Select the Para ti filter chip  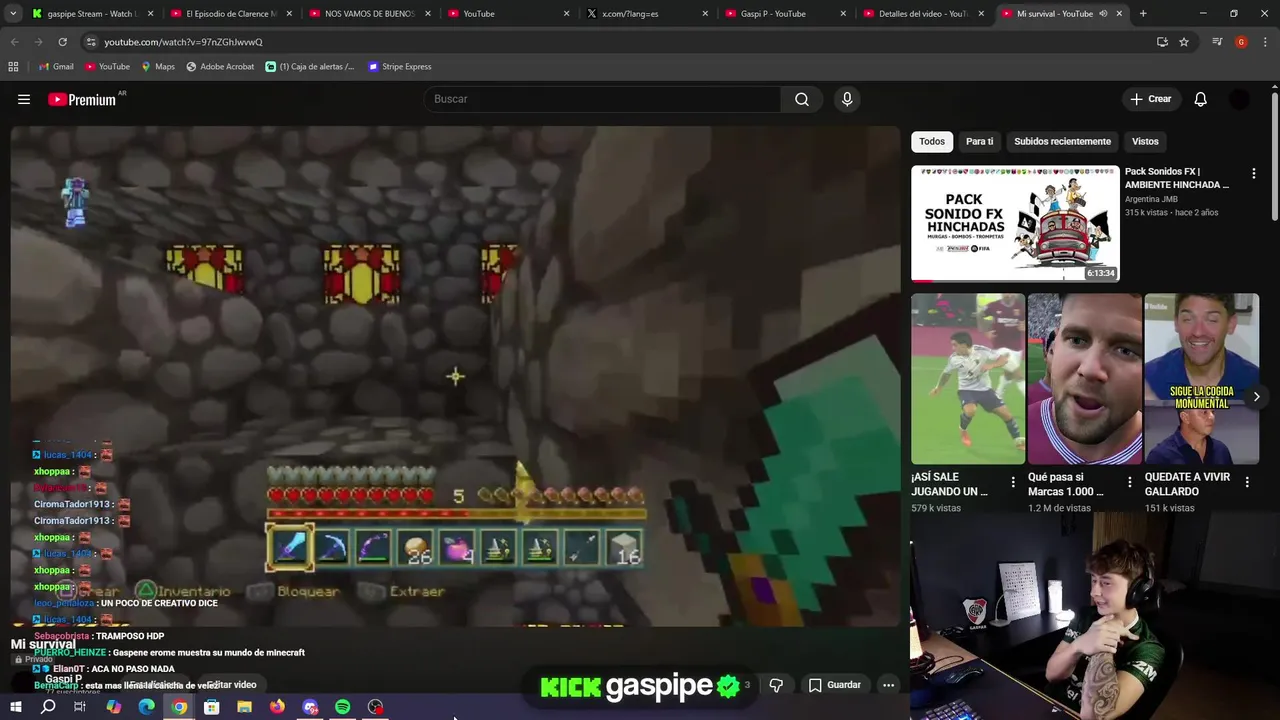(x=979, y=141)
